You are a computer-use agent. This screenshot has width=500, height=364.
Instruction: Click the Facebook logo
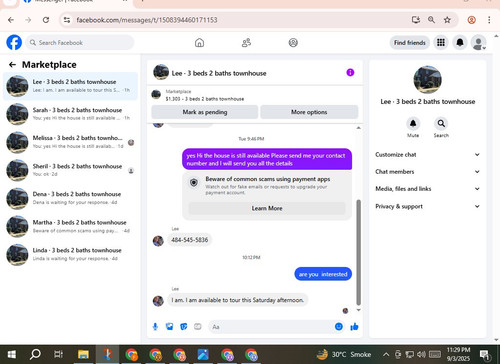(x=14, y=43)
